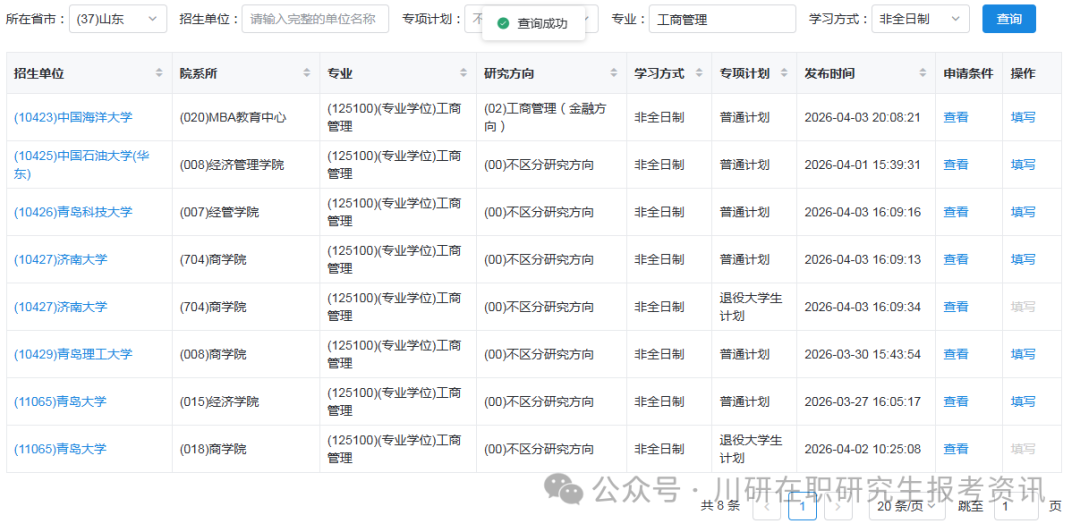Viewport: 1080px width, 532px height.
Task: Open the 20 条/页 page size dropdown
Action: coord(906,507)
